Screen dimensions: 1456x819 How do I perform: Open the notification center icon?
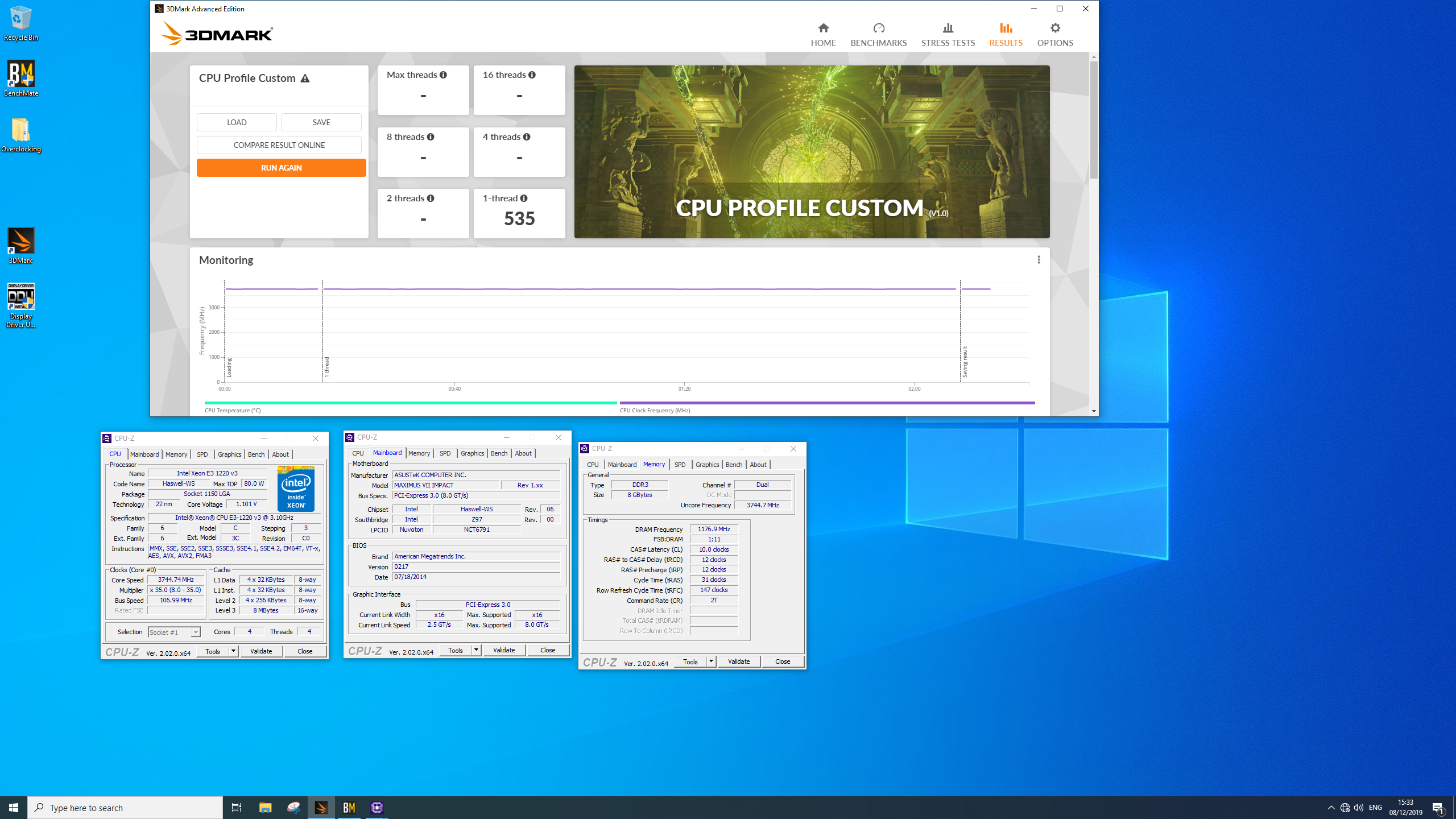pyautogui.click(x=1438, y=808)
